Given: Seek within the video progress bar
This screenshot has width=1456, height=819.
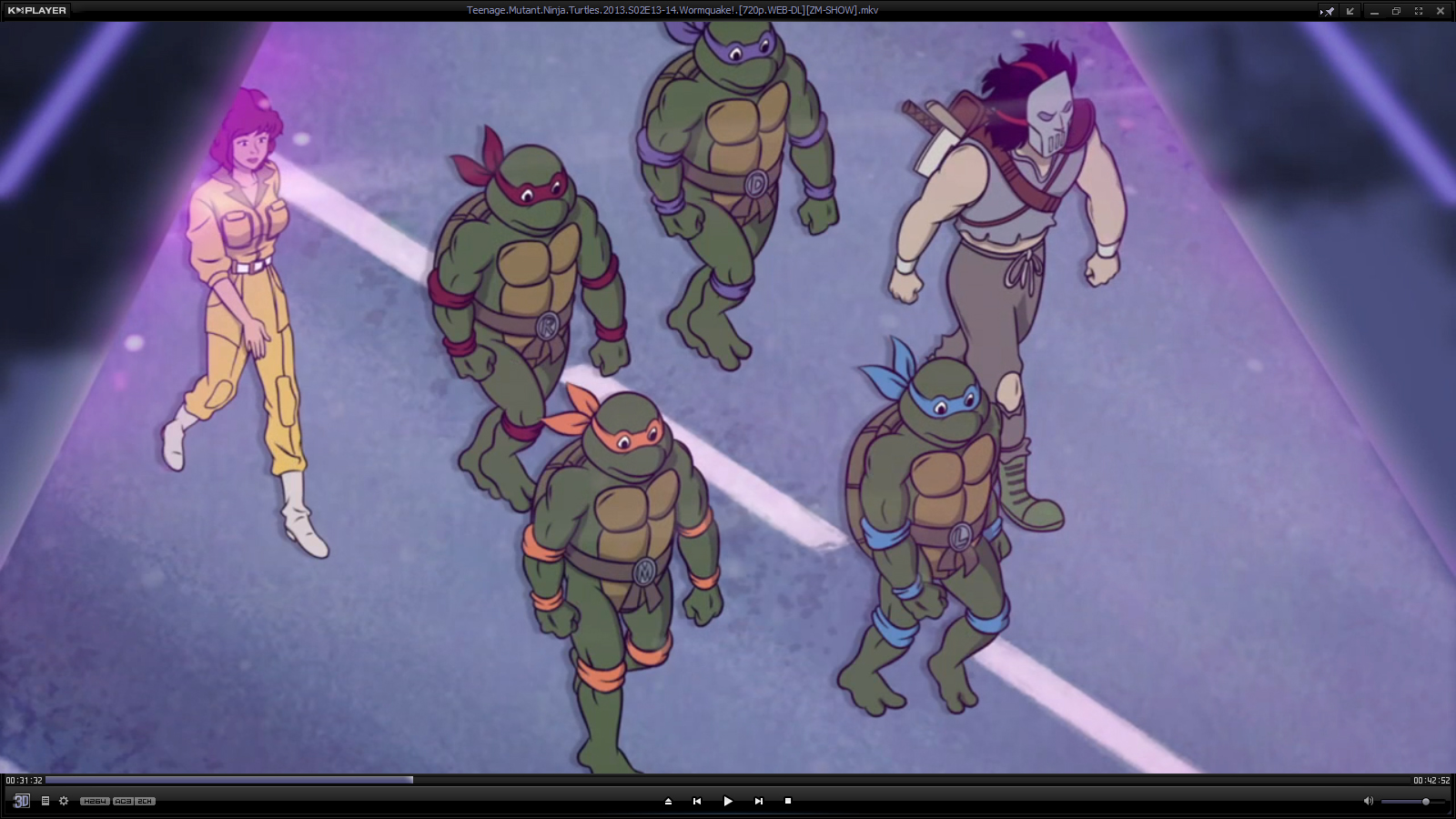Looking at the screenshot, I should pos(727,780).
